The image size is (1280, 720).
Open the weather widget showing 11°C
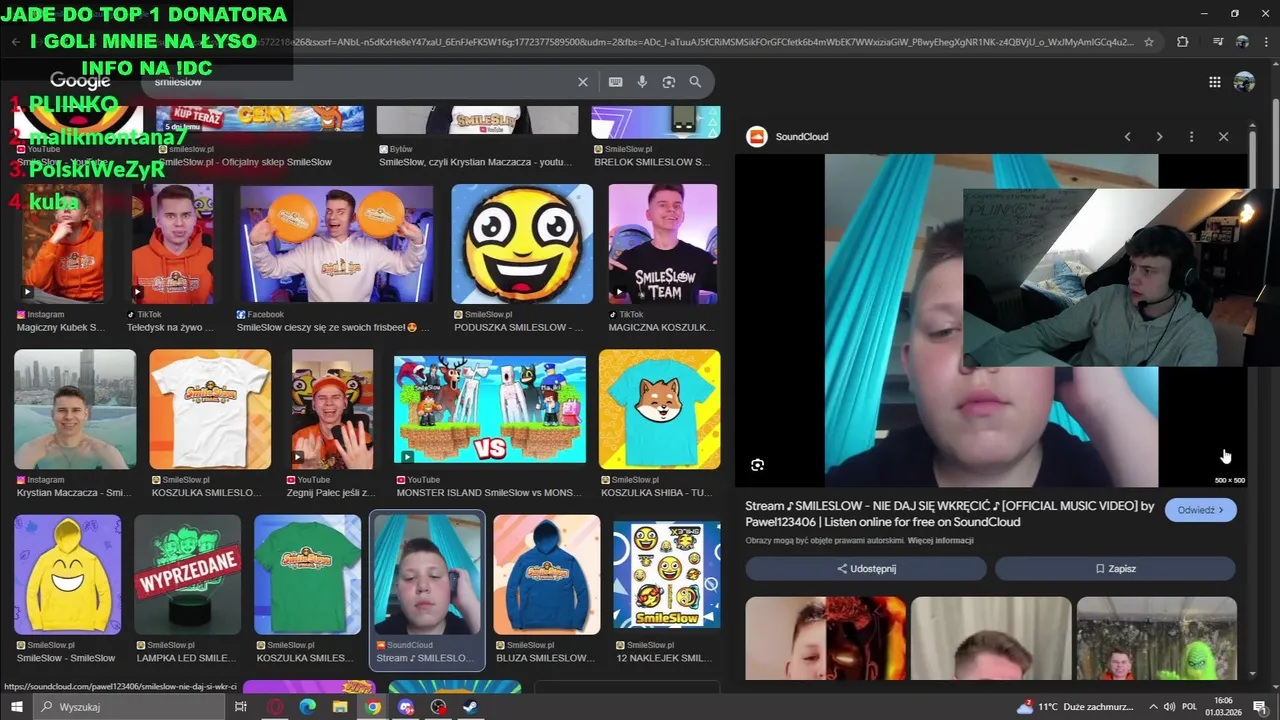1077,707
